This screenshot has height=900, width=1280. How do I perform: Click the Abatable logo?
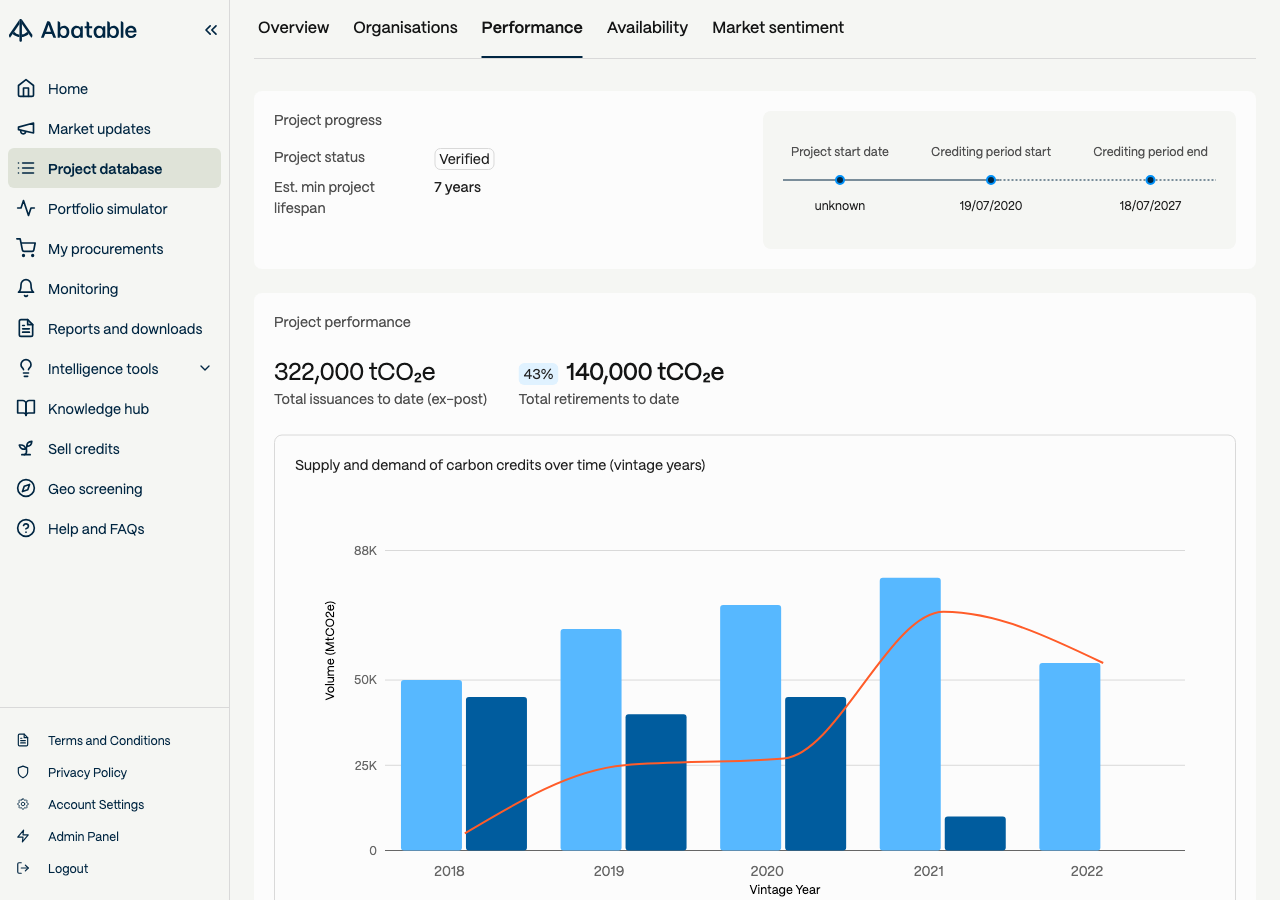point(73,30)
